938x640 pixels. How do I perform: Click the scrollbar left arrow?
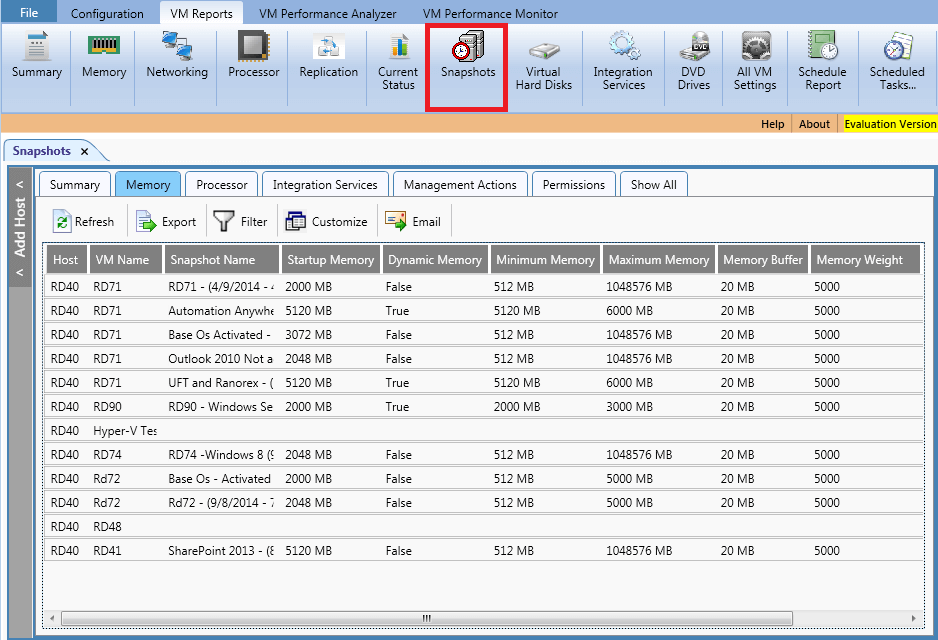(53, 618)
